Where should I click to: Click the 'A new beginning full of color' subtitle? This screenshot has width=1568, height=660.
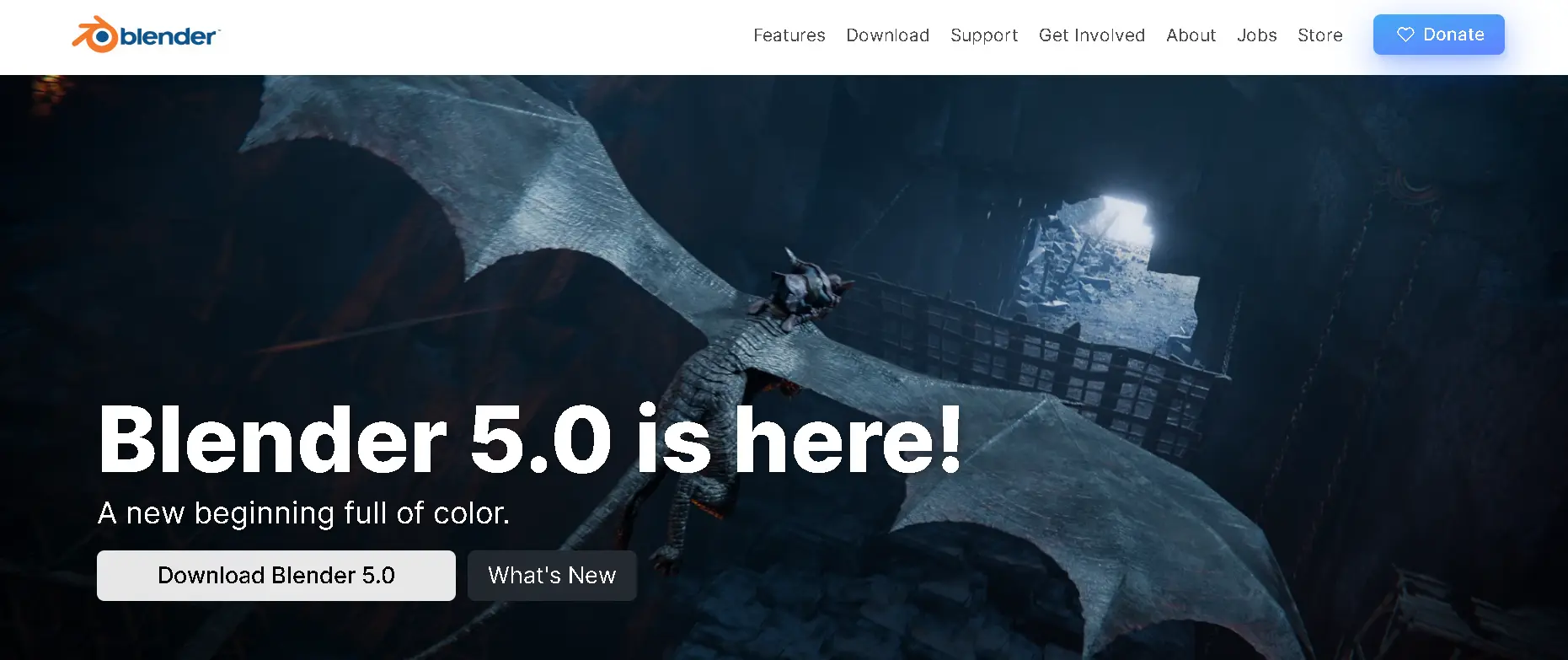click(303, 512)
